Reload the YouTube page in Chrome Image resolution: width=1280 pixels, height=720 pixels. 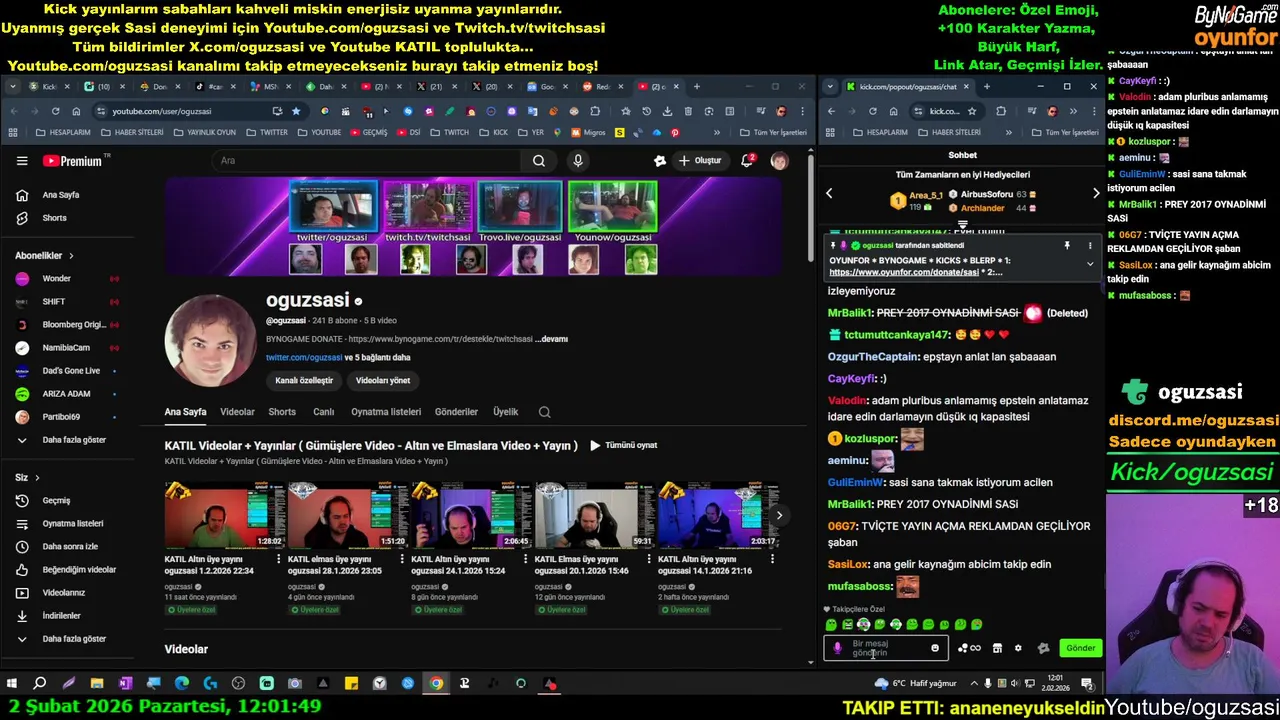tap(55, 111)
